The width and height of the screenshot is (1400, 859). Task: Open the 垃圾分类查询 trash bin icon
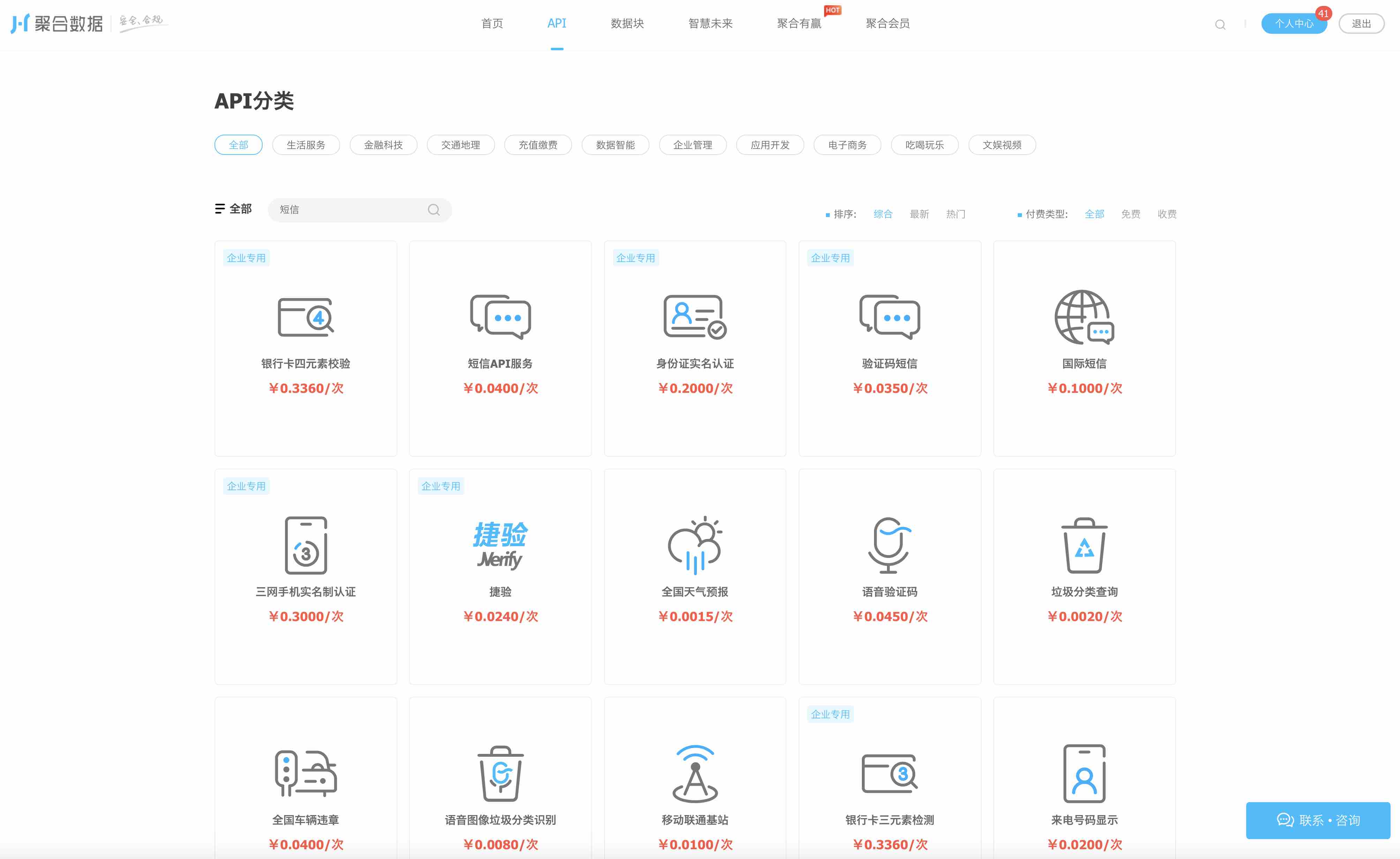coord(1084,545)
